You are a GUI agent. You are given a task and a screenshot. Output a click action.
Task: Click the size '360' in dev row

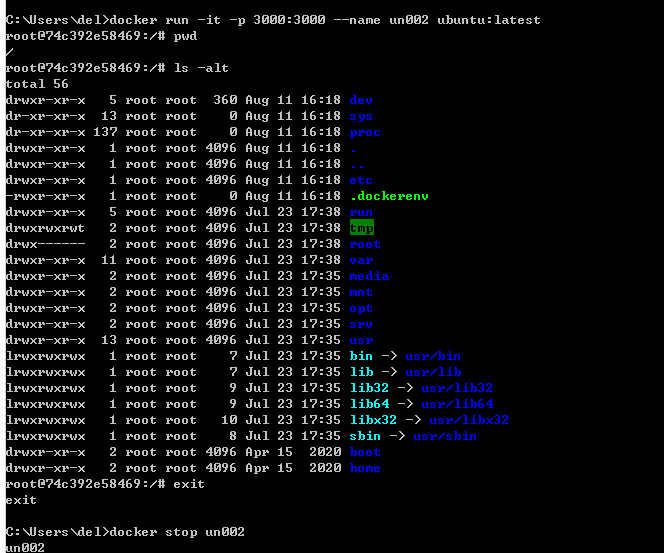pos(225,100)
